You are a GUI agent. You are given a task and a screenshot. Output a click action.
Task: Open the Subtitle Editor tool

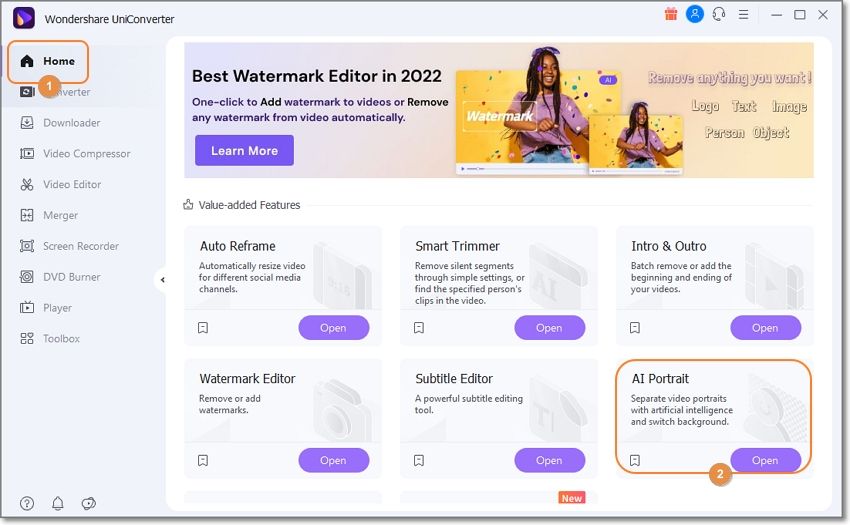(549, 460)
